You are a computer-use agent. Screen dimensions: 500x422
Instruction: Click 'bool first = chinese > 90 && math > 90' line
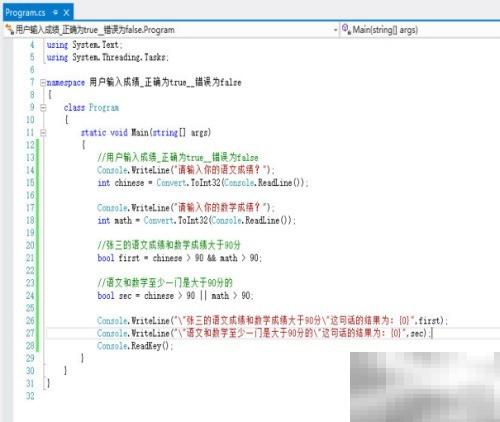[179, 258]
